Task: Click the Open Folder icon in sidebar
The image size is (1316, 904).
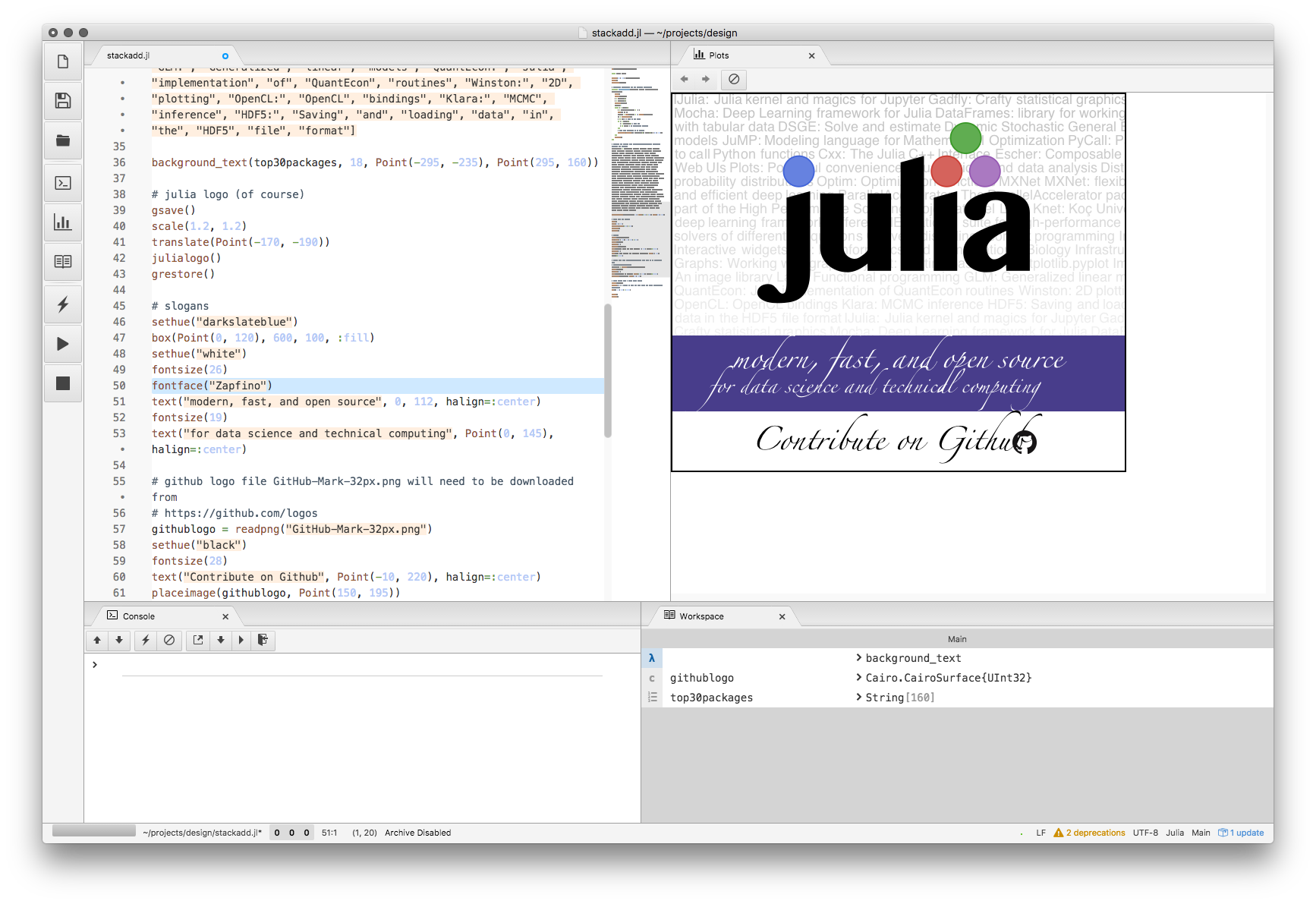Action: tap(63, 140)
